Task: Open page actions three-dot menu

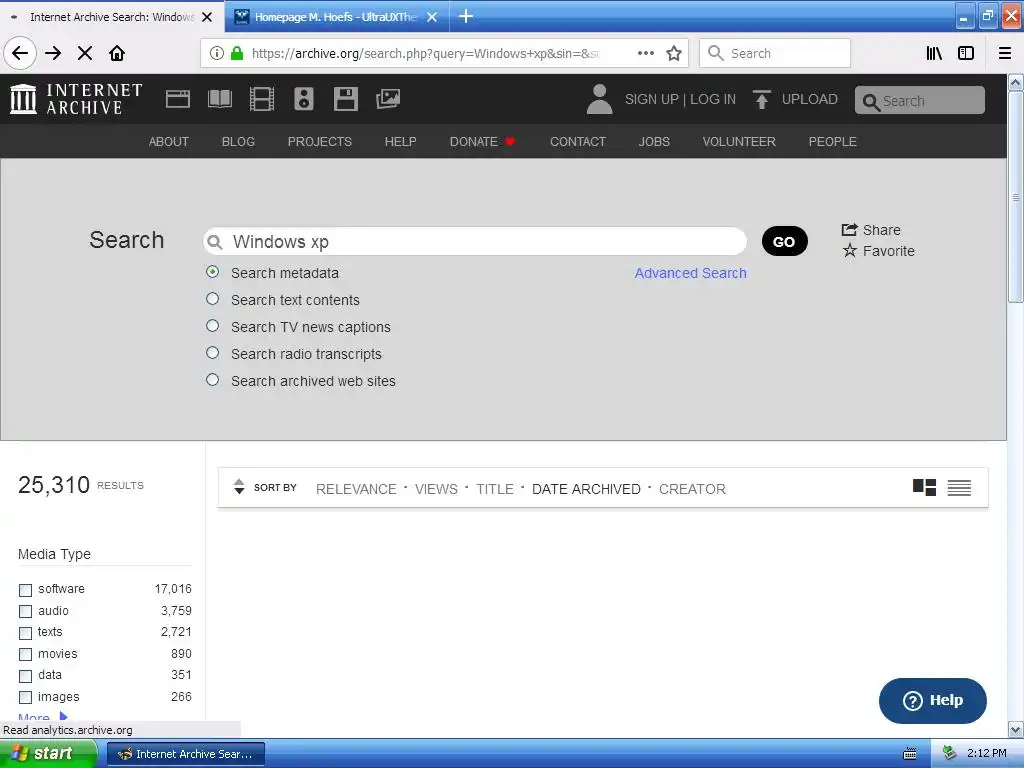Action: click(645, 53)
